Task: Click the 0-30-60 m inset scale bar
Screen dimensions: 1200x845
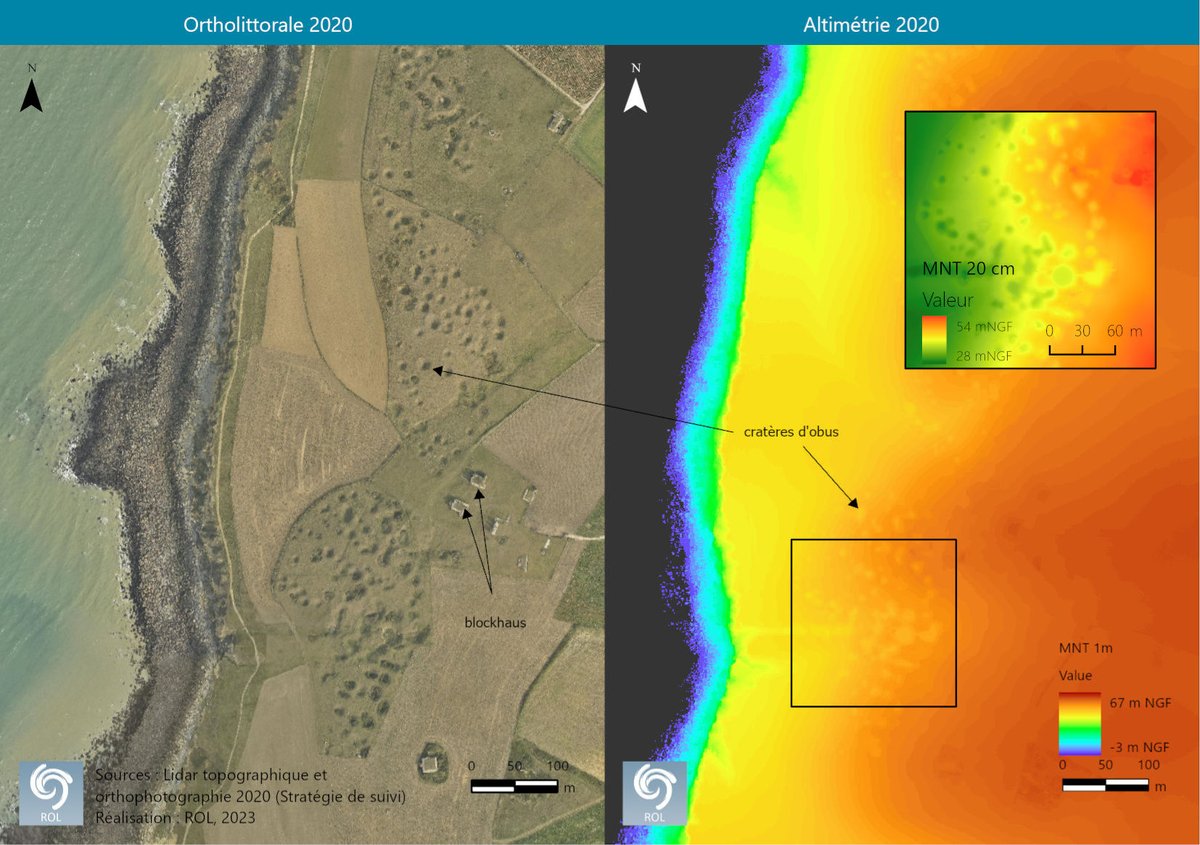Action: [x=1083, y=350]
